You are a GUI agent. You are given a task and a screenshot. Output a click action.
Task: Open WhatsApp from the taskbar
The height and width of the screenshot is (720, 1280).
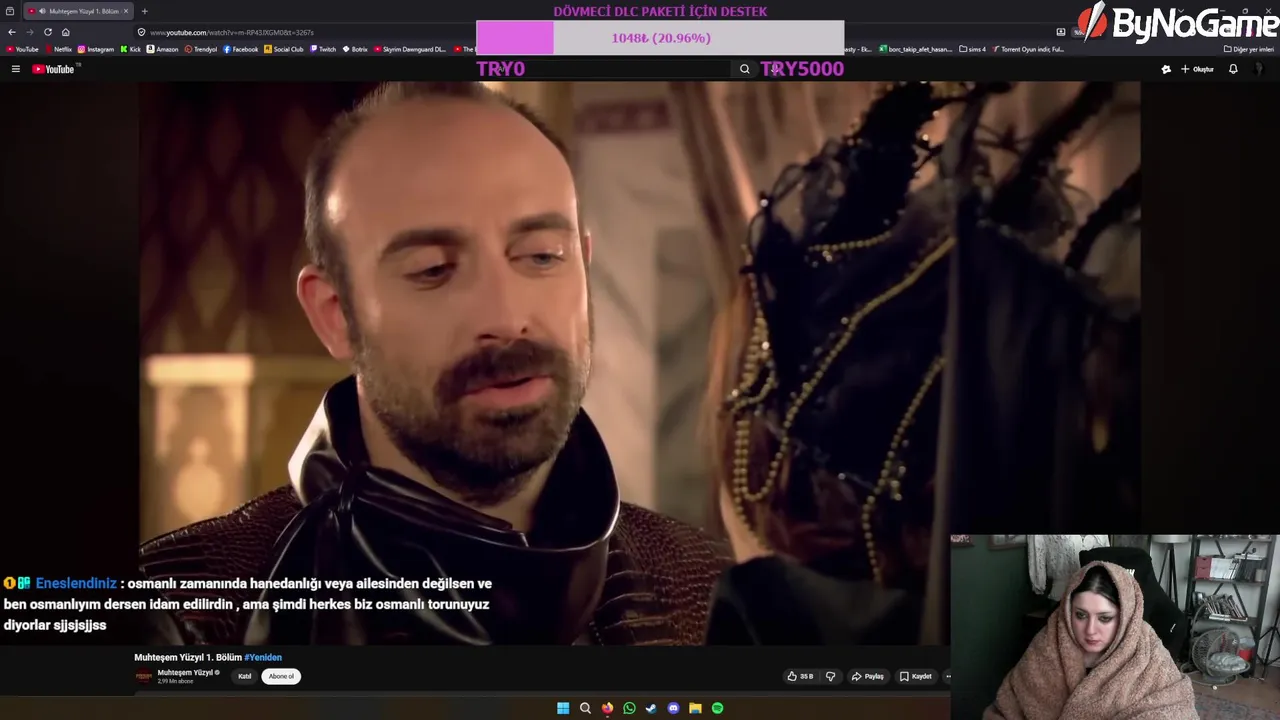click(629, 708)
